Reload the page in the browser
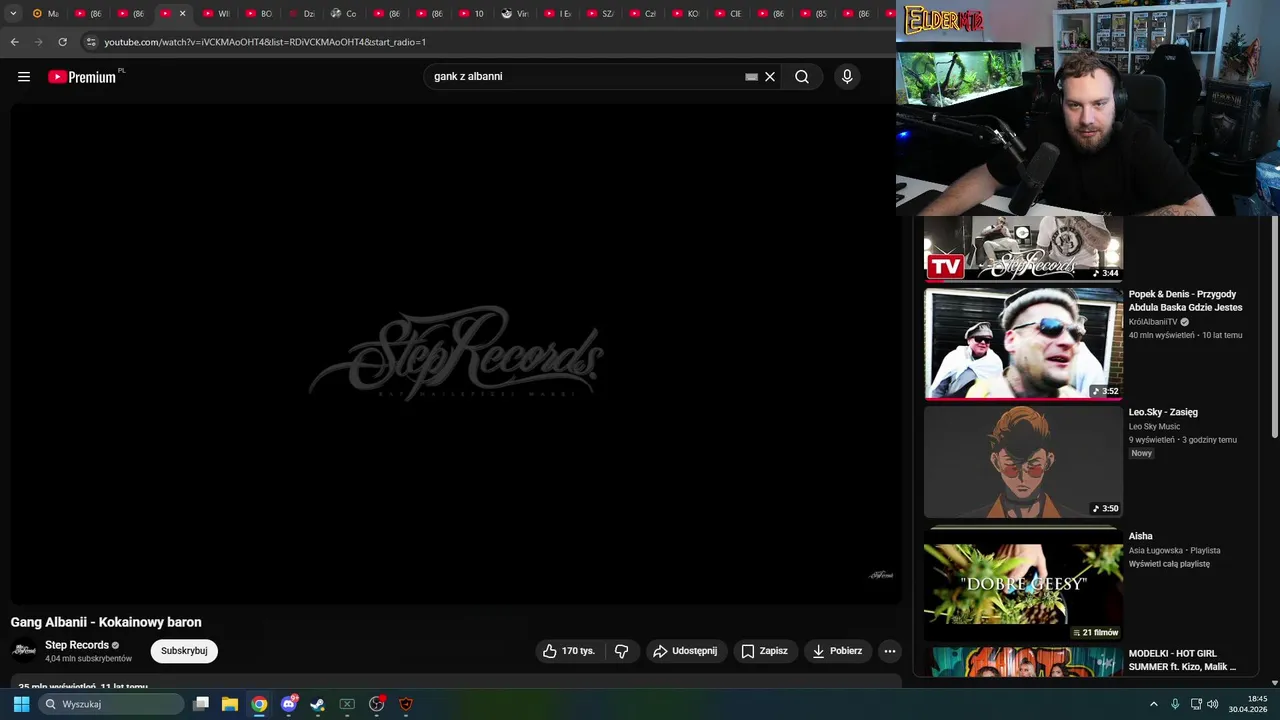 [x=62, y=42]
